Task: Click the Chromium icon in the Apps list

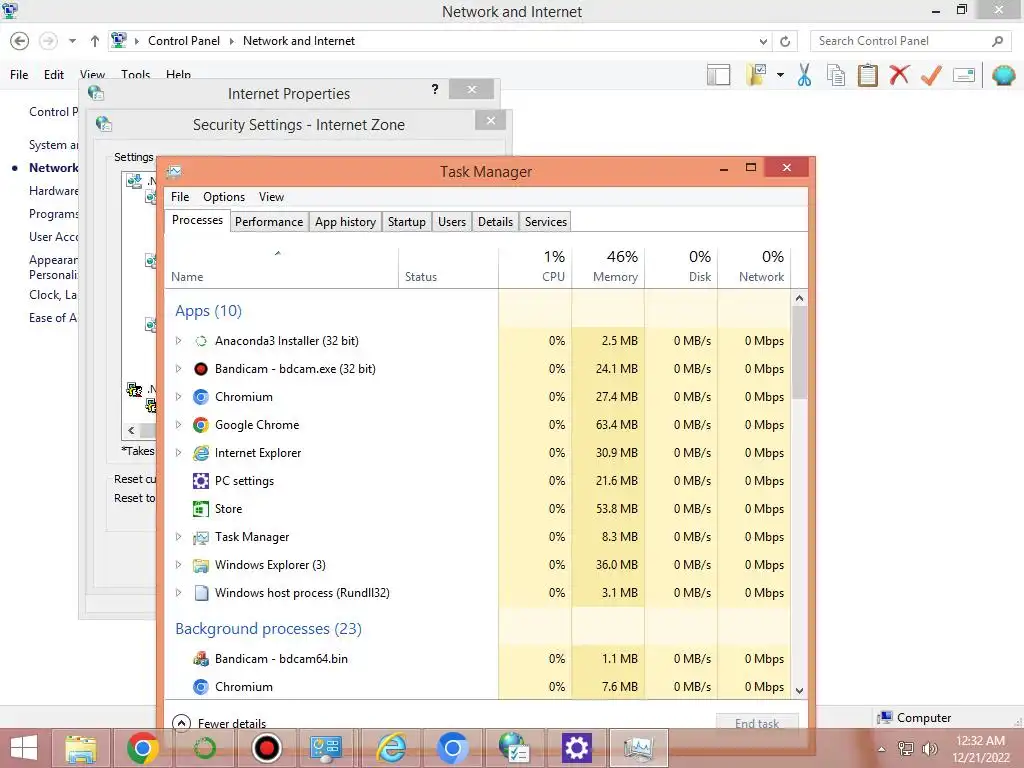Action: 201,397
